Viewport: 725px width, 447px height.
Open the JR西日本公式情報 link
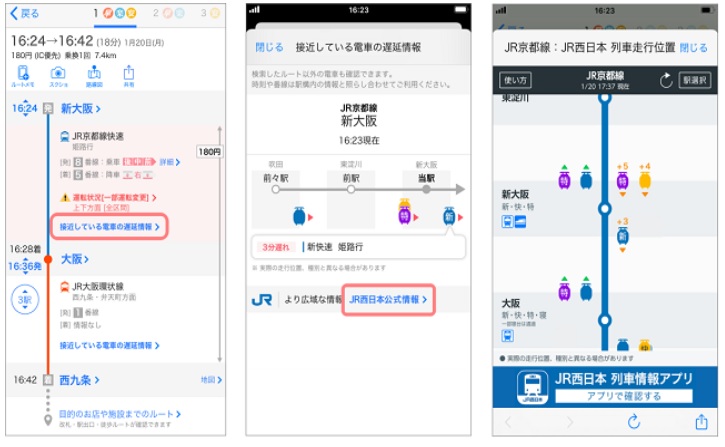(x=388, y=300)
